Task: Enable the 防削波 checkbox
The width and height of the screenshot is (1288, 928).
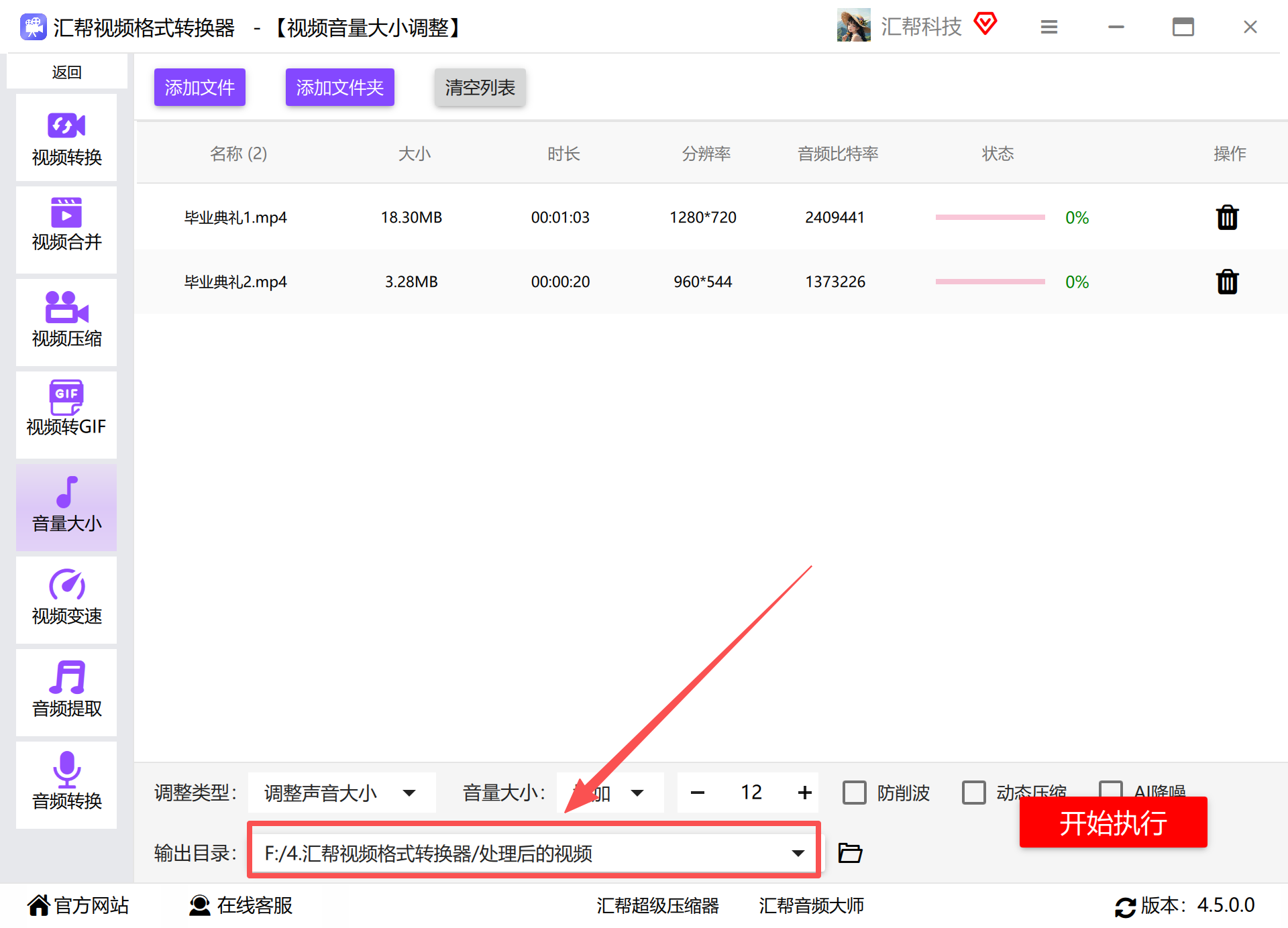Action: click(x=855, y=793)
